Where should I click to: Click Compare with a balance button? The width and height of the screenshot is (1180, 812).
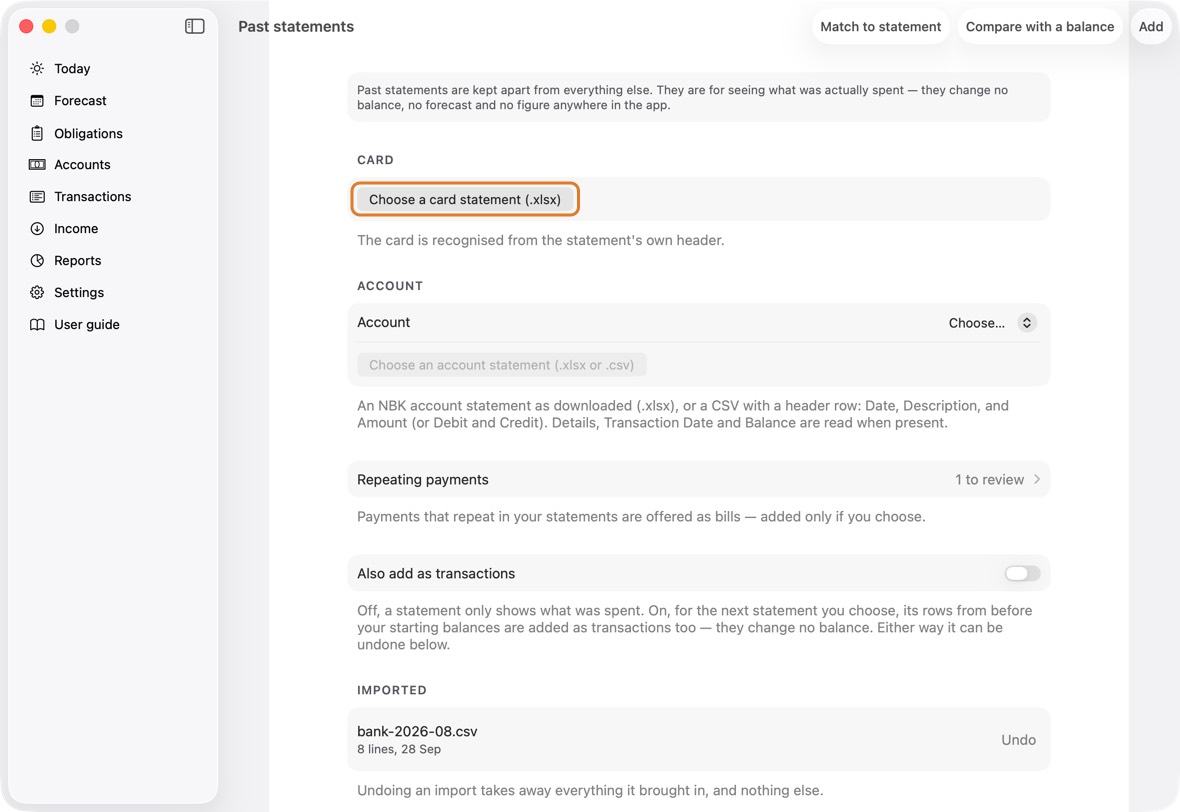pos(1039,26)
